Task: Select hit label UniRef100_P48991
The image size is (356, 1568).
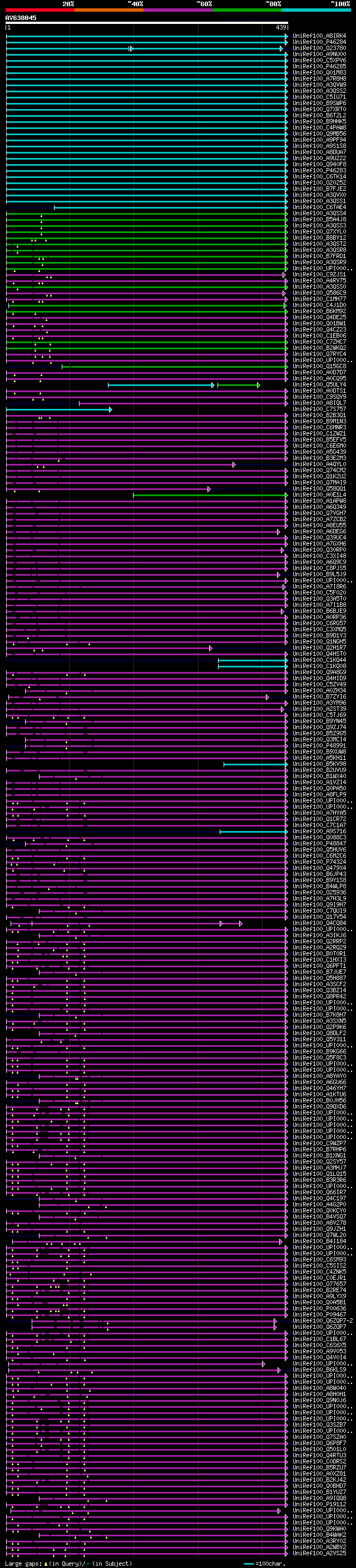Action: [319, 746]
